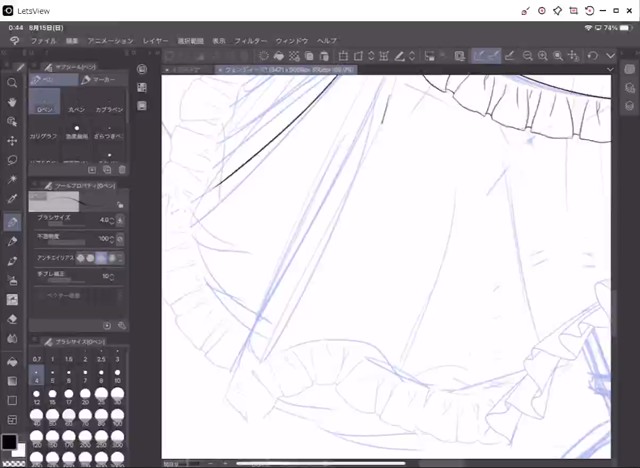Click the Clip Studio logo icon
Image resolution: width=640 pixels, height=468 pixels.
(15, 40)
